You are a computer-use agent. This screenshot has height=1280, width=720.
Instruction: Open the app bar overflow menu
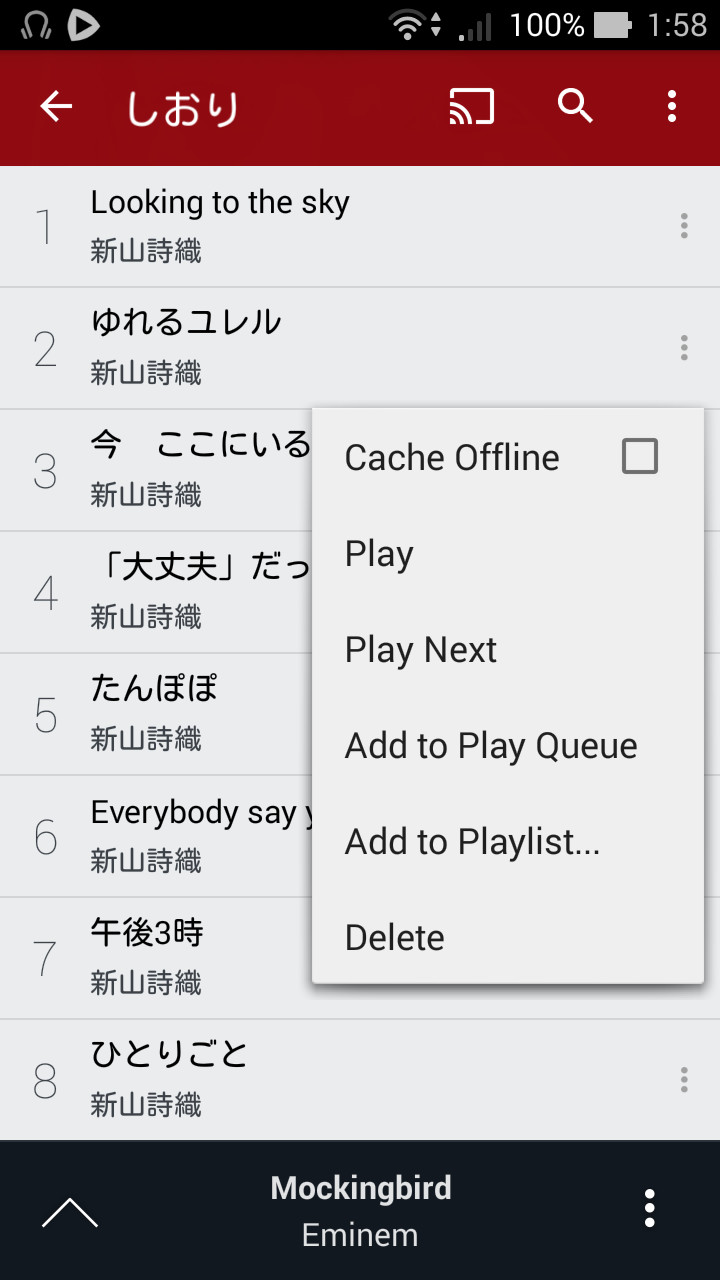tap(671, 106)
